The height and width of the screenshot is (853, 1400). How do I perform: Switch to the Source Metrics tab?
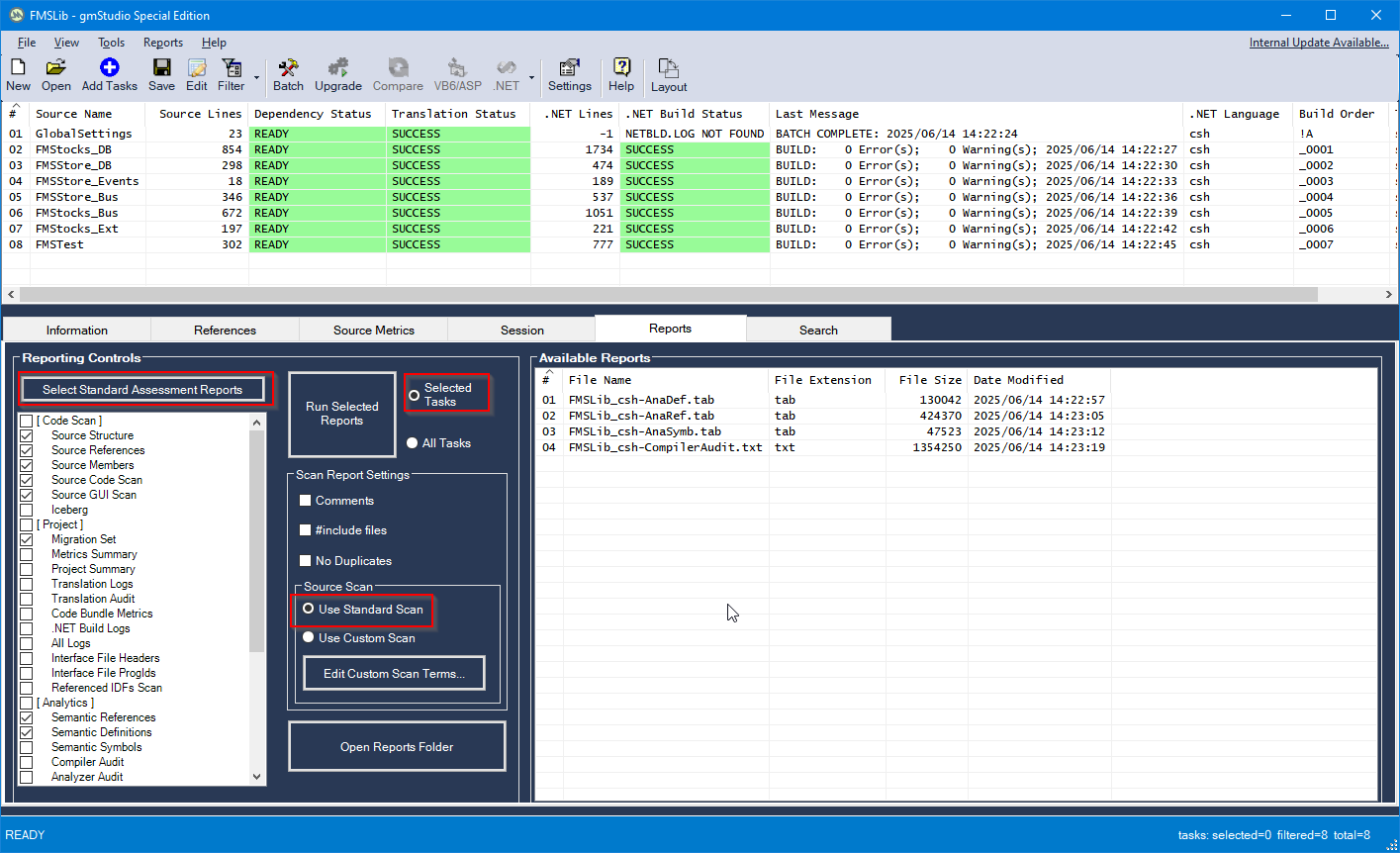[x=373, y=331]
